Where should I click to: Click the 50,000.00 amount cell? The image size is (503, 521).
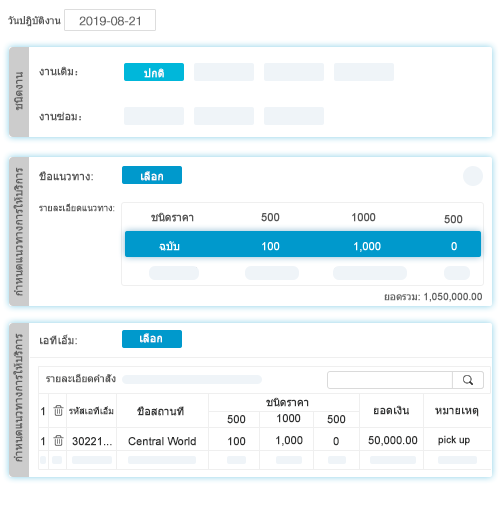(392, 440)
